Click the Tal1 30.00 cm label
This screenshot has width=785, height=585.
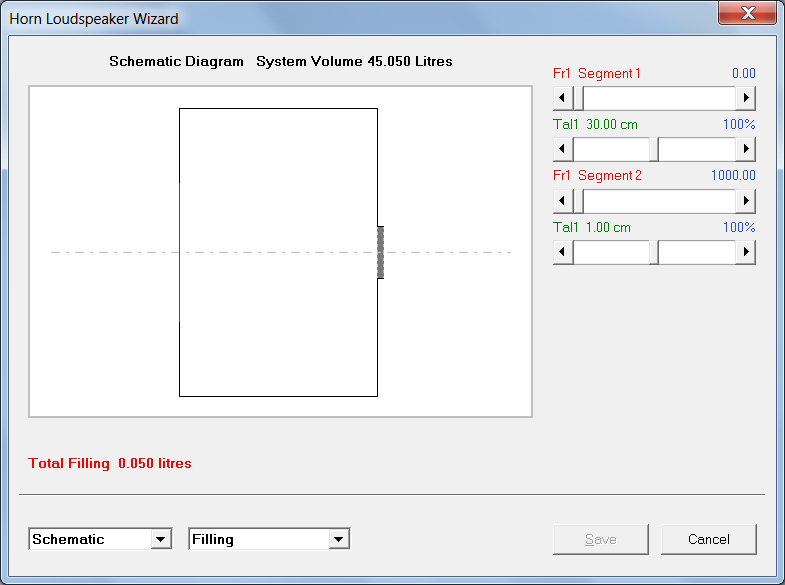[595, 125]
